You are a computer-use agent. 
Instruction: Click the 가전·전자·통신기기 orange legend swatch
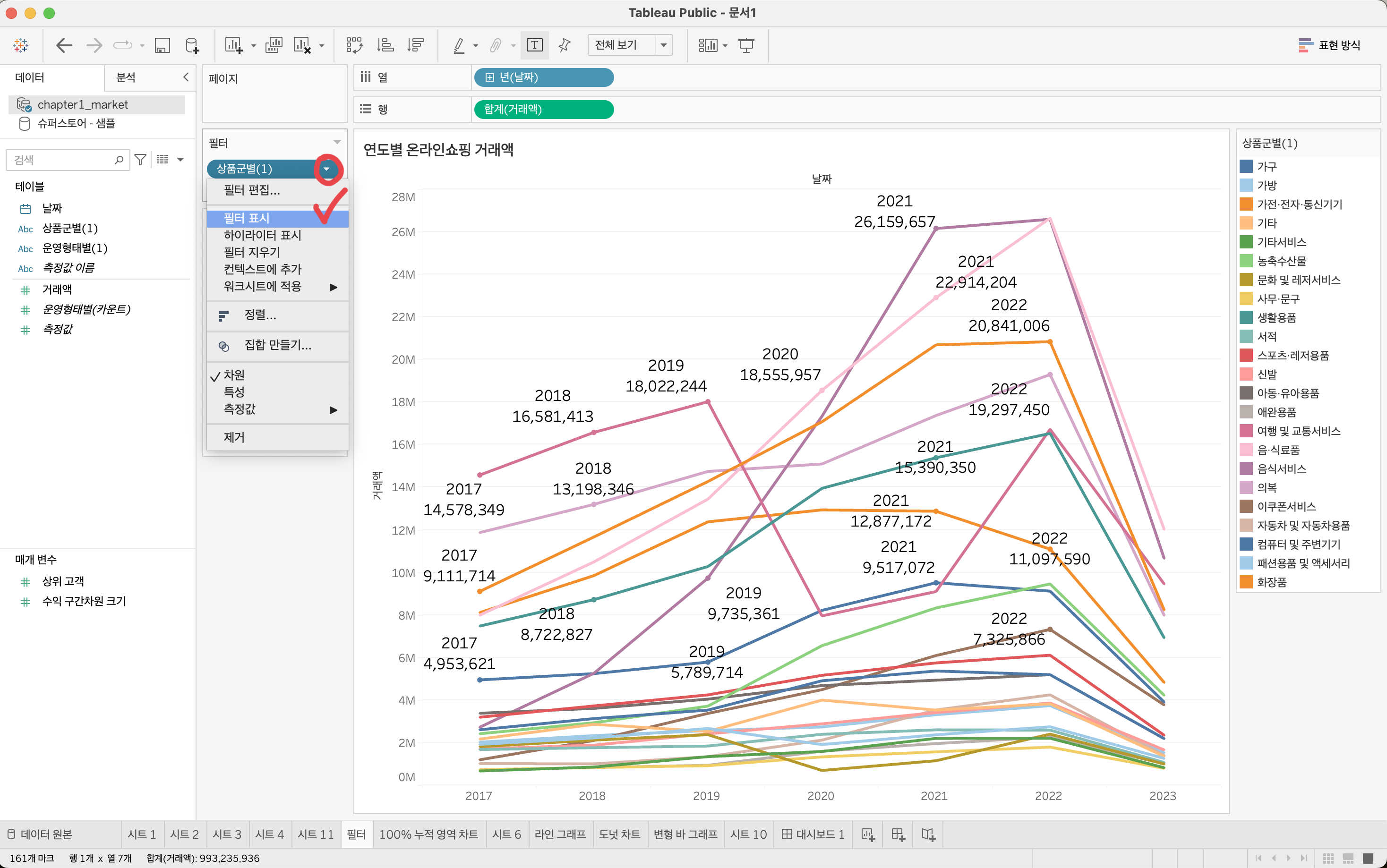(x=1246, y=204)
